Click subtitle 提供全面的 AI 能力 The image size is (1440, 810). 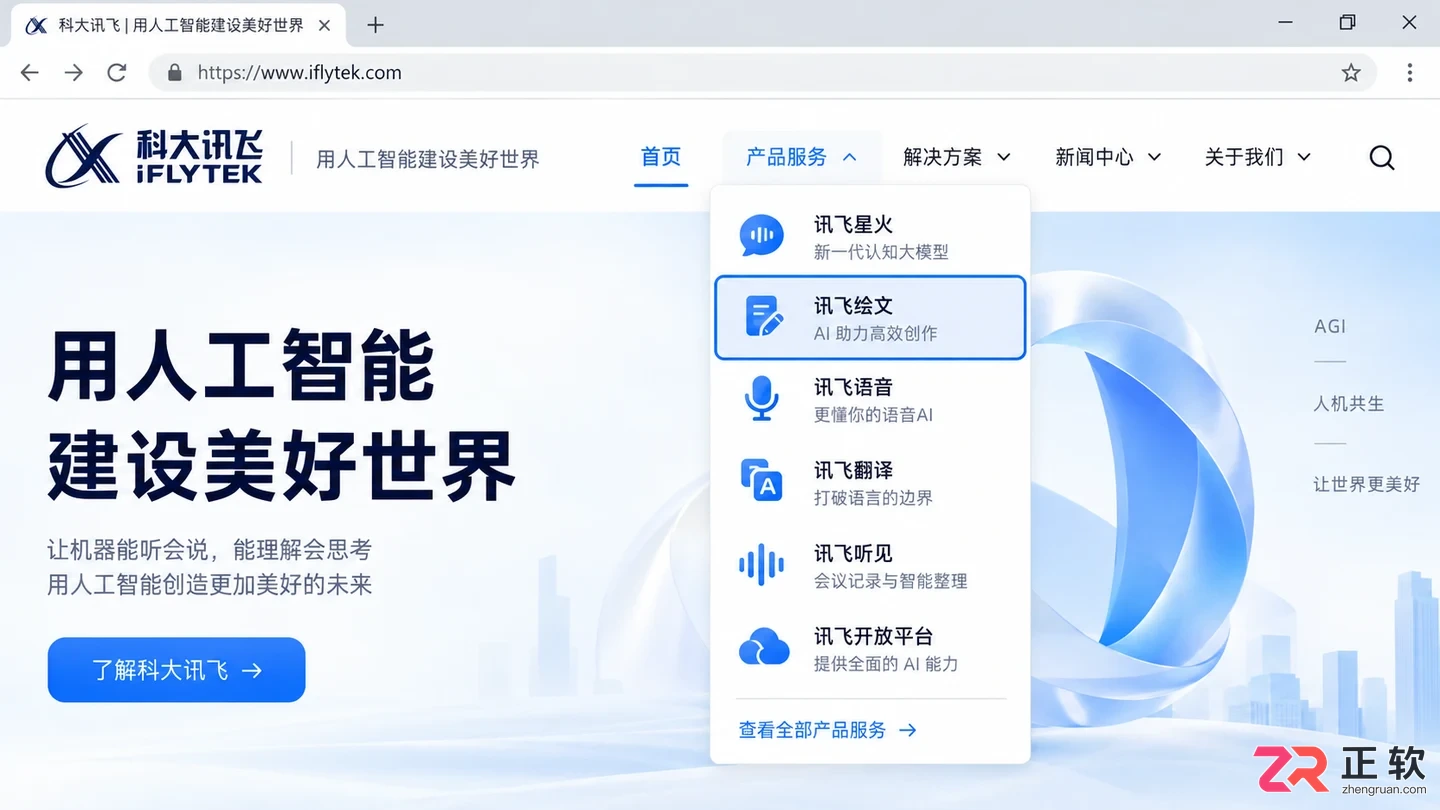pos(886,664)
